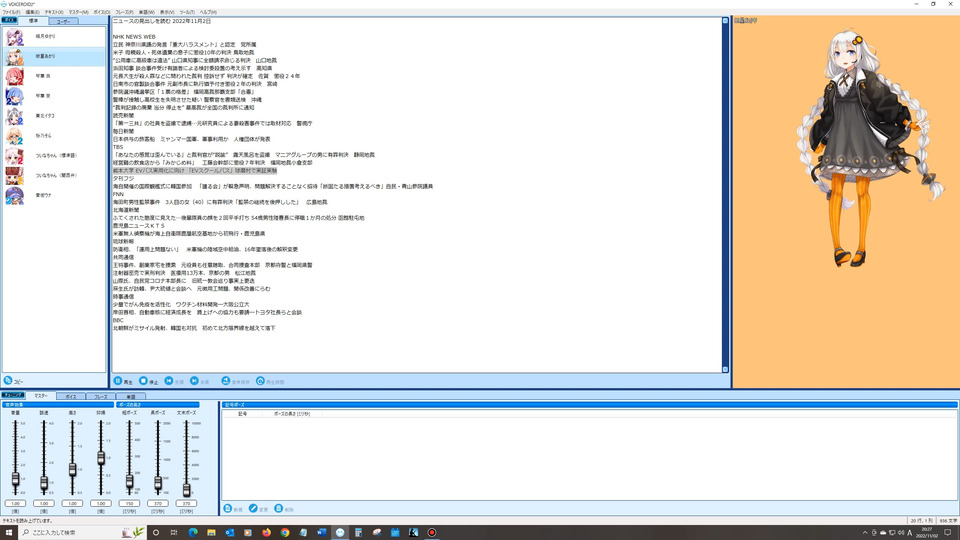Add a new symbol pause (新規)
Screen dimensions: 960x540
coord(233,509)
